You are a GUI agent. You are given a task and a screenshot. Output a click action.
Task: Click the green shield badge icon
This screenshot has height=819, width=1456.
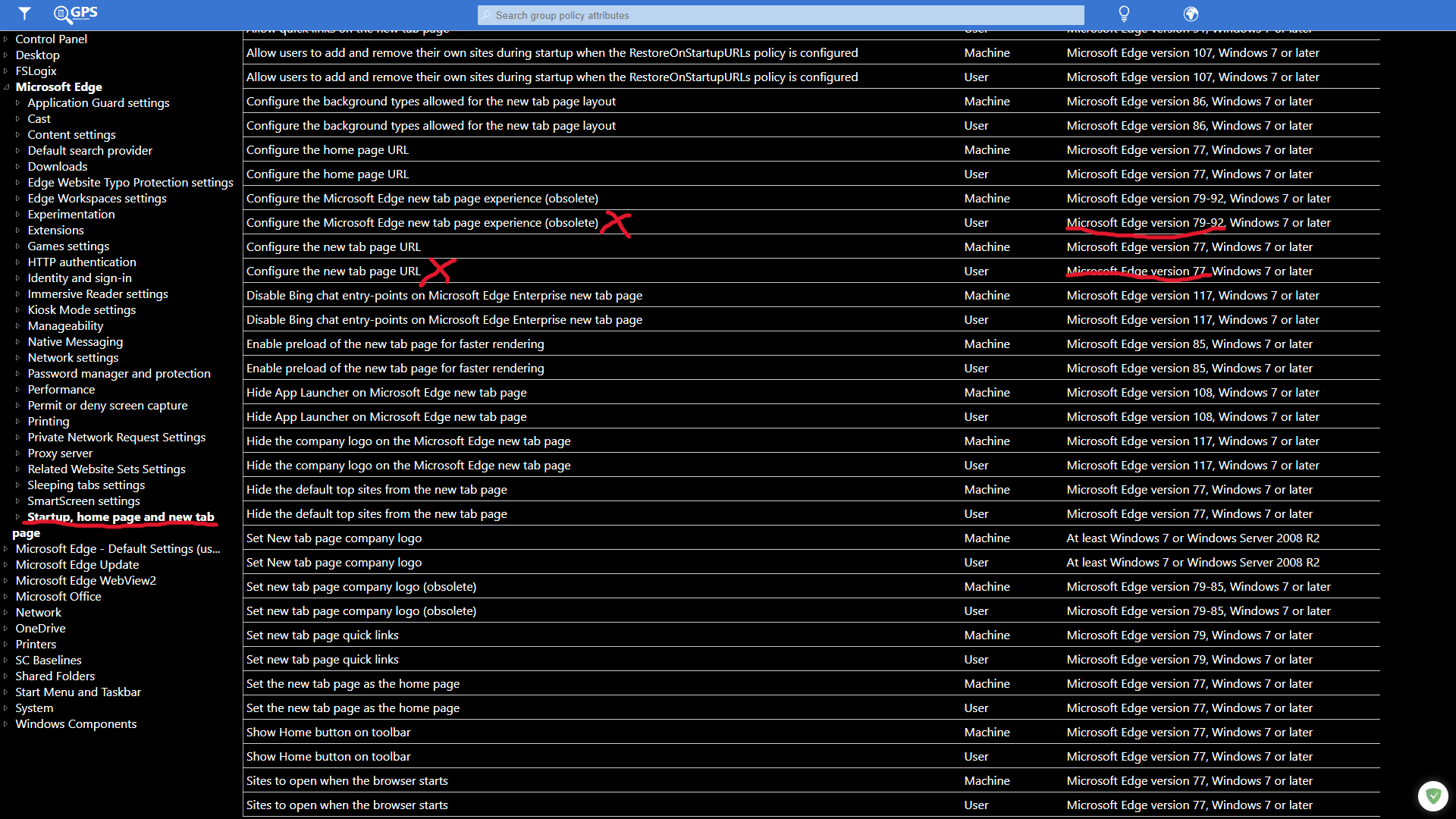click(x=1432, y=795)
